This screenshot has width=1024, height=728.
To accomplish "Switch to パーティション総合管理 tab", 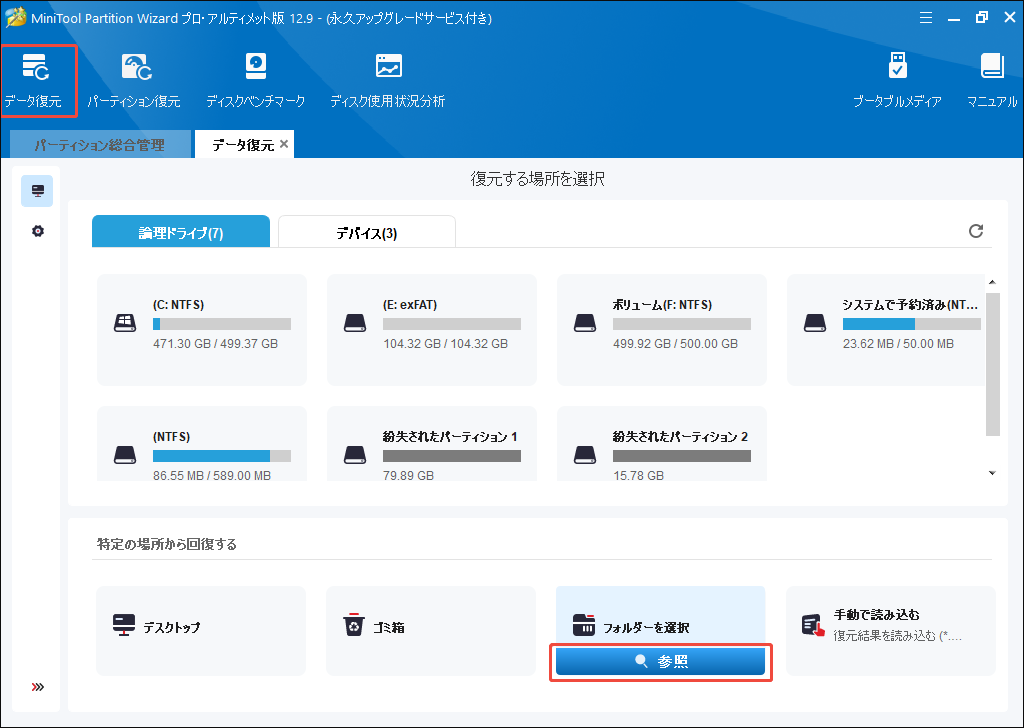I will [x=99, y=144].
